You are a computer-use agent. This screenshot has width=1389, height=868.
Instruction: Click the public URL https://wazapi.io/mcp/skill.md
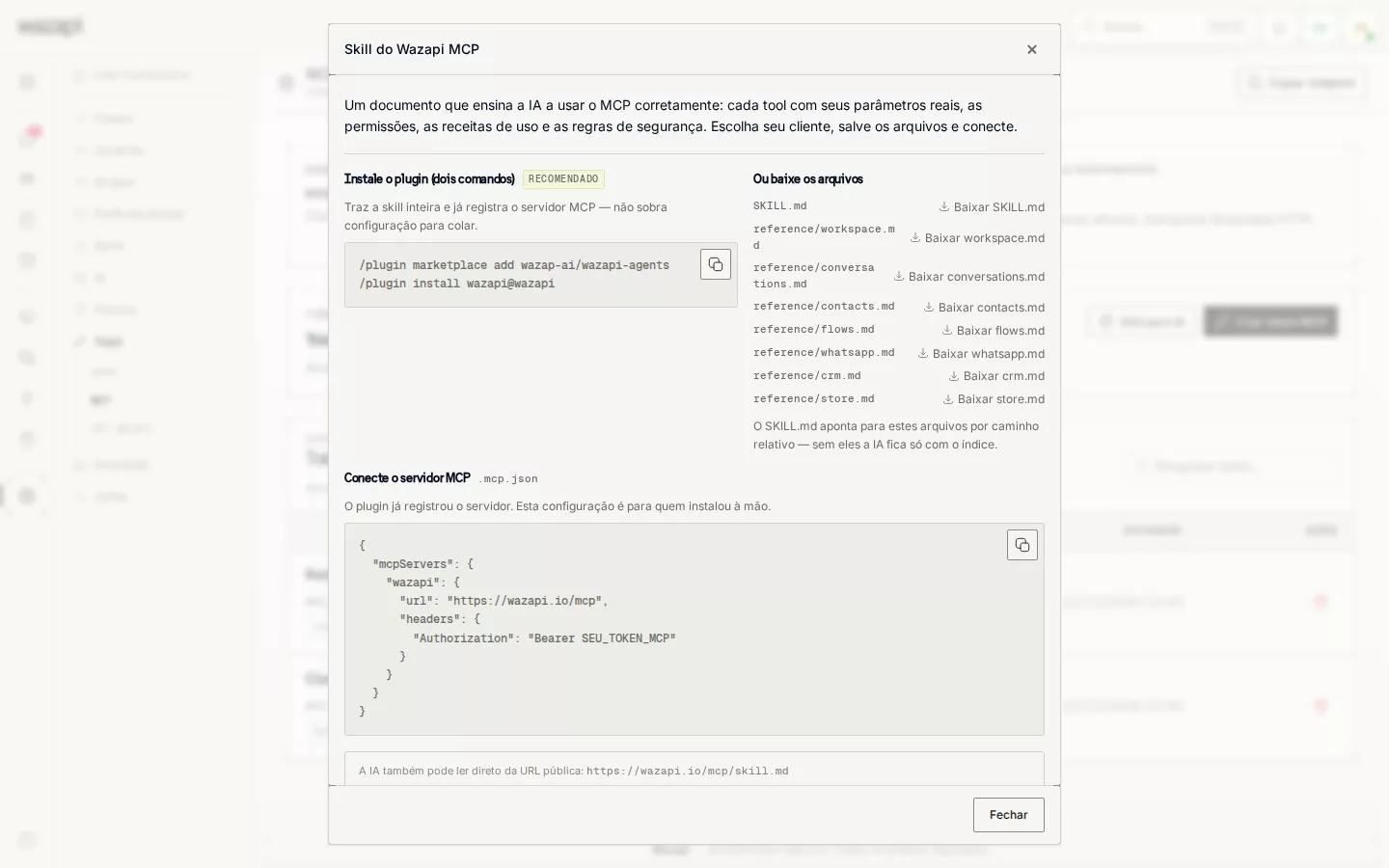pos(688,772)
